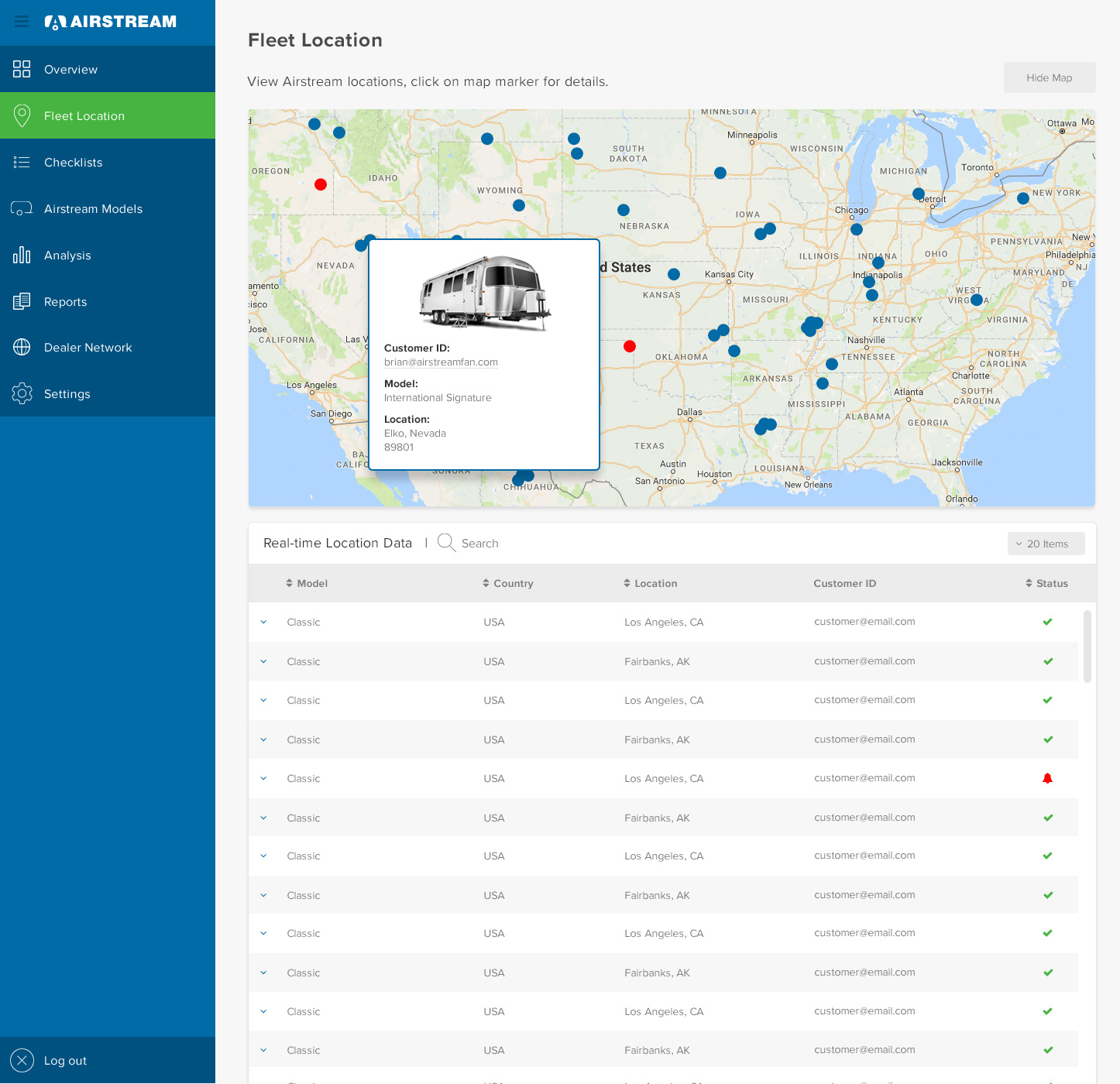
Task: Open the Analysis section
Action: pos(108,255)
